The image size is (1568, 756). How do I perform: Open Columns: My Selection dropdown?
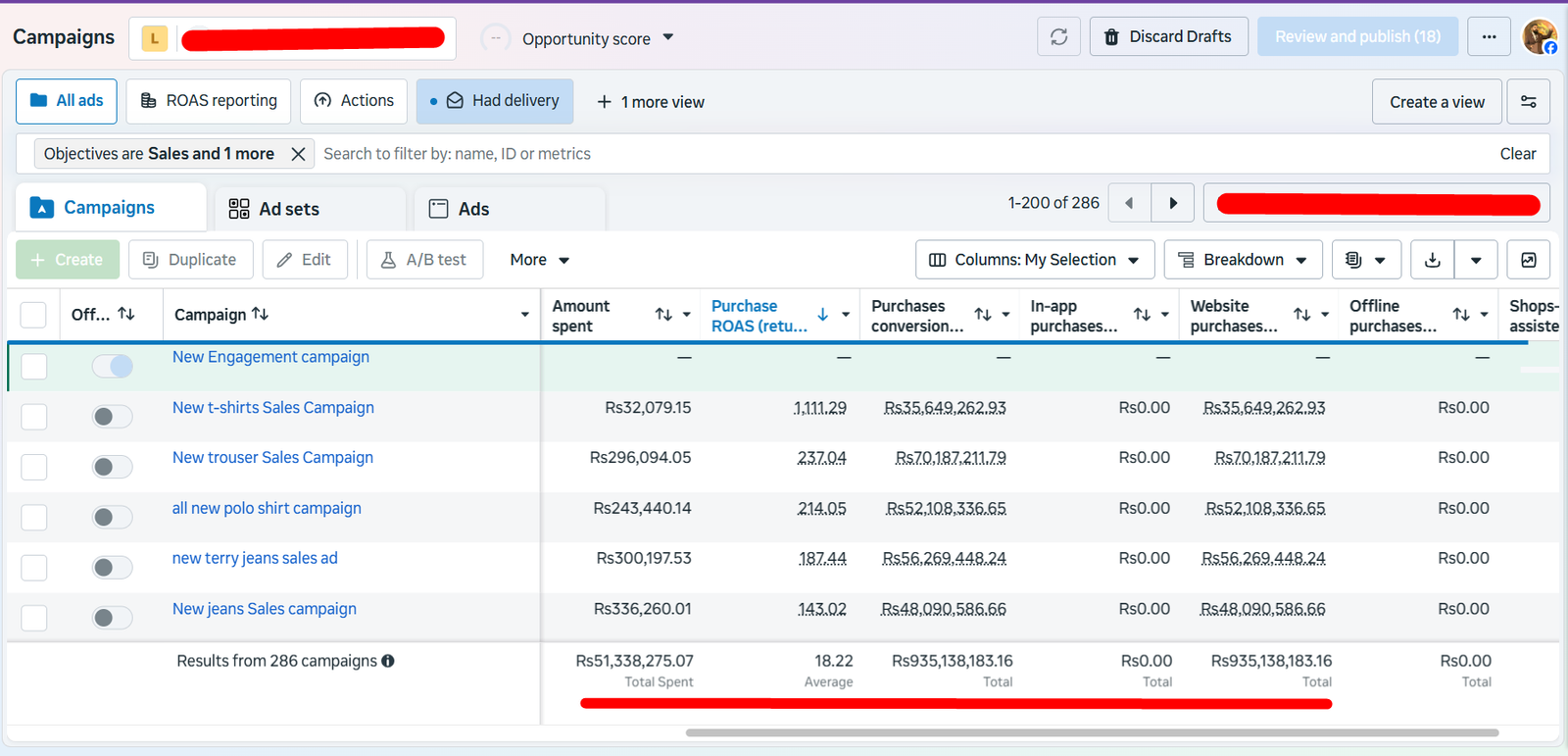[x=1035, y=260]
